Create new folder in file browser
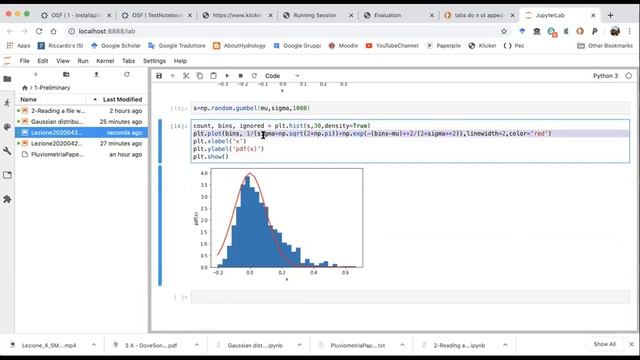Viewport: 640px width, 360px height. click(66, 75)
